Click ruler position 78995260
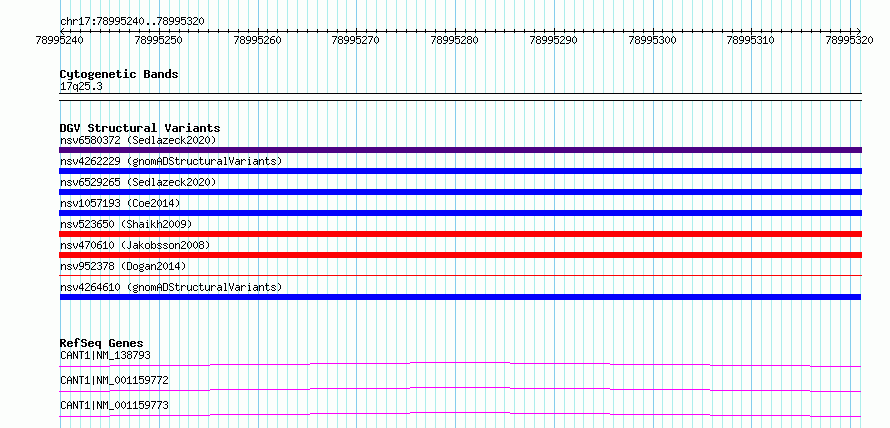The image size is (890, 428). (258, 40)
